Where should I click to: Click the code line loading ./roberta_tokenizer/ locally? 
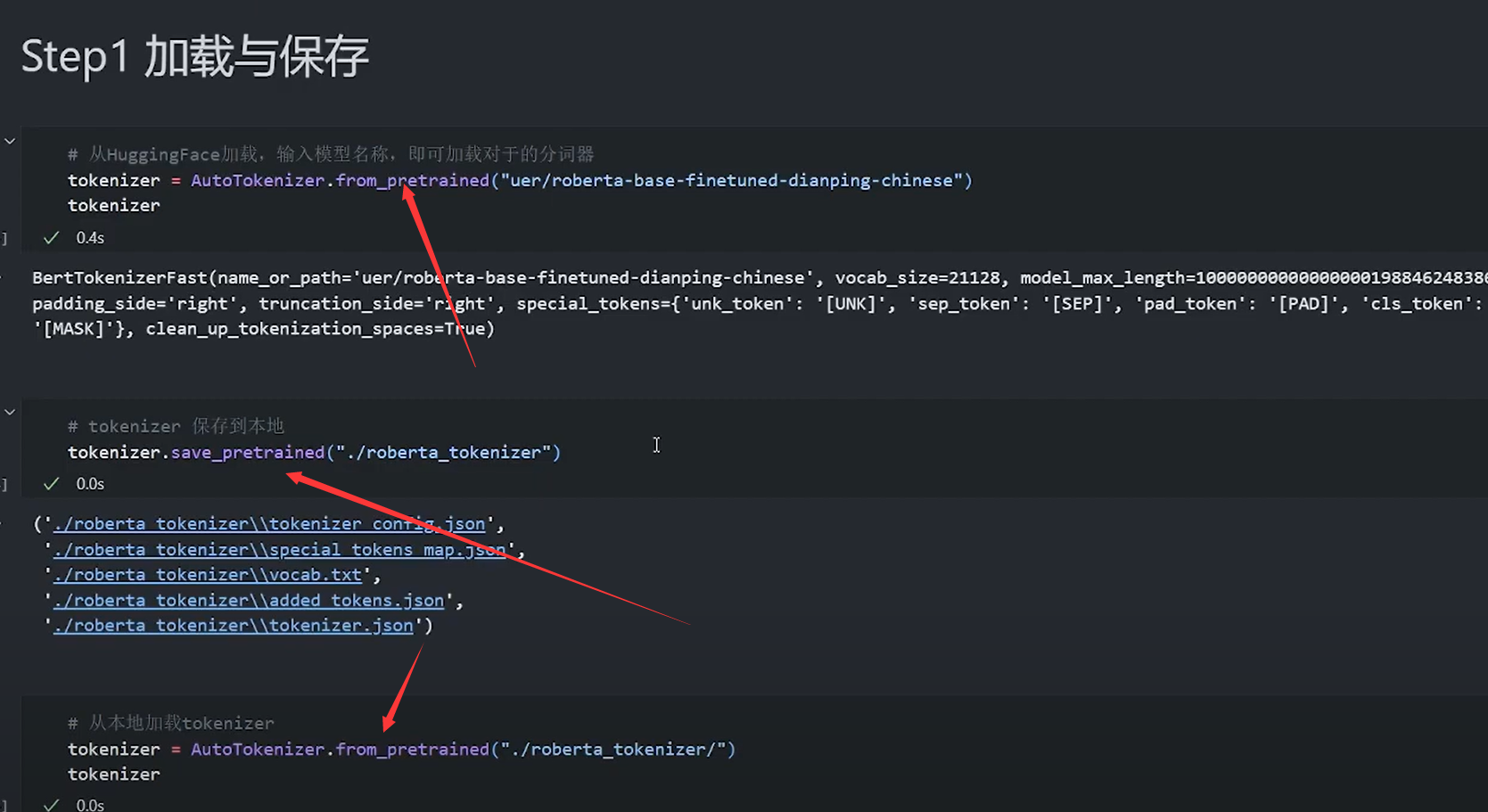point(402,749)
